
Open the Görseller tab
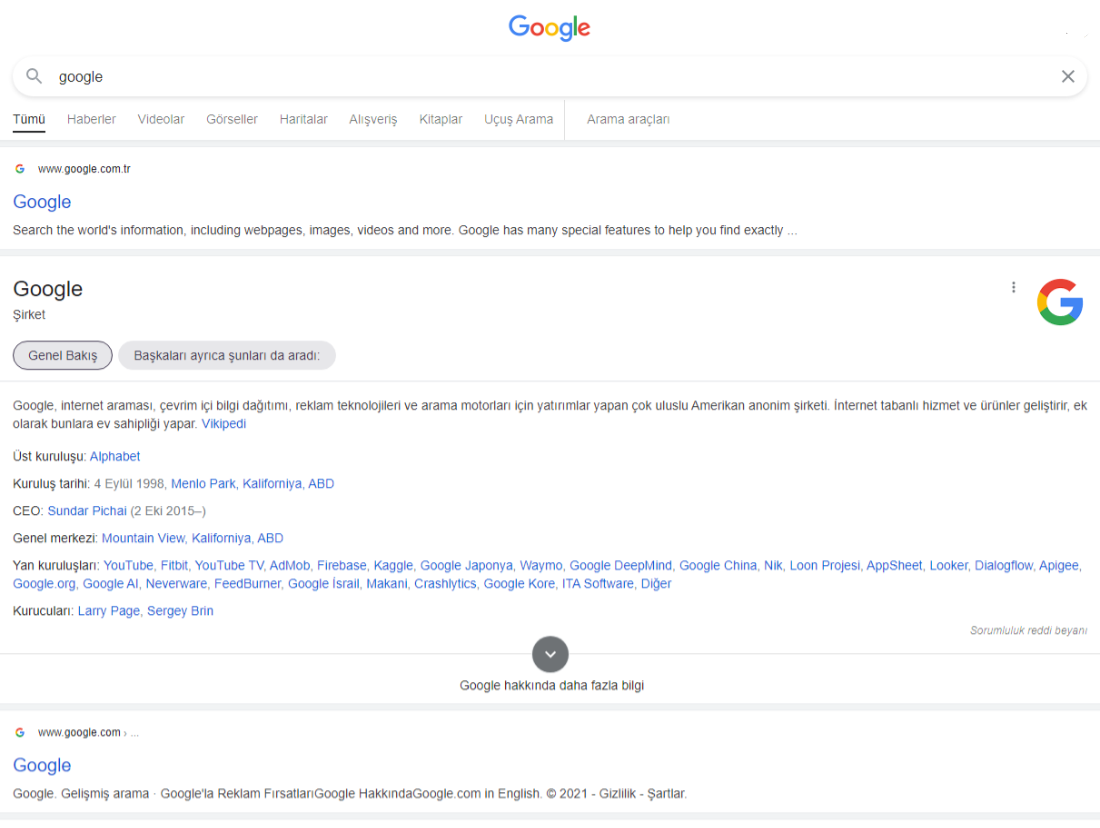(x=232, y=119)
